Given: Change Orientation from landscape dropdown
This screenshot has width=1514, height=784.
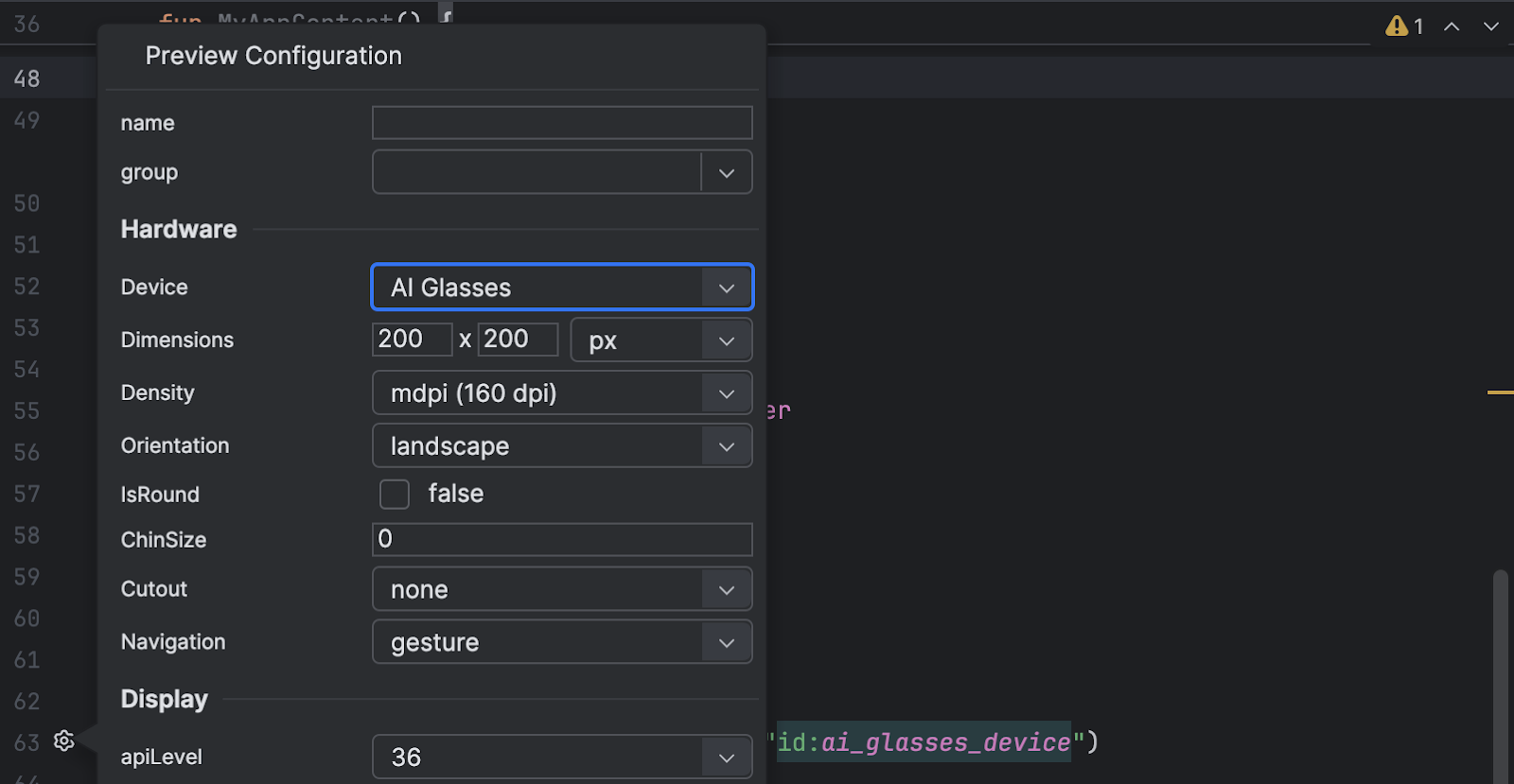Looking at the screenshot, I should click(562, 446).
